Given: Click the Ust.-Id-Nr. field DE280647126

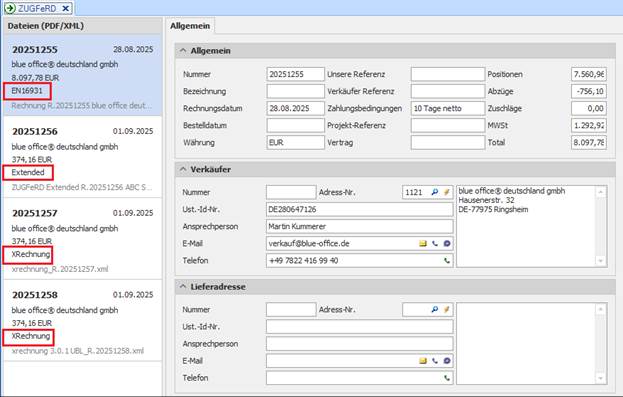Looking at the screenshot, I should 360,209.
